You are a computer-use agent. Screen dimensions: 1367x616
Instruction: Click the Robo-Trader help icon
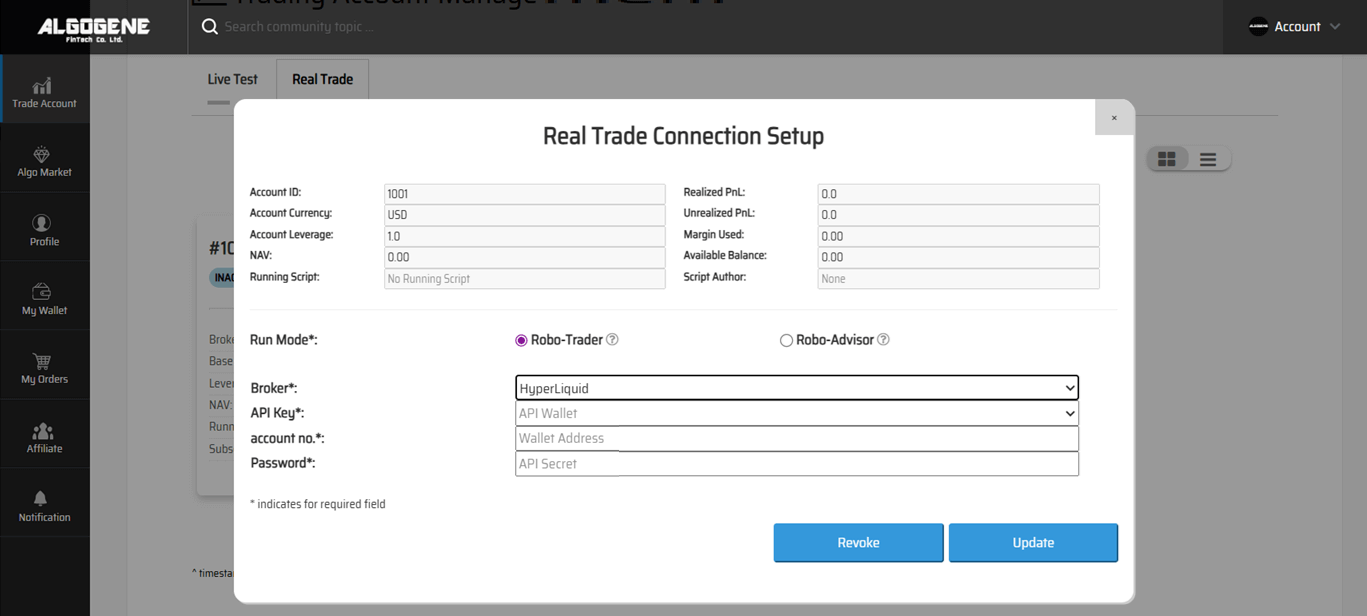[x=612, y=340]
